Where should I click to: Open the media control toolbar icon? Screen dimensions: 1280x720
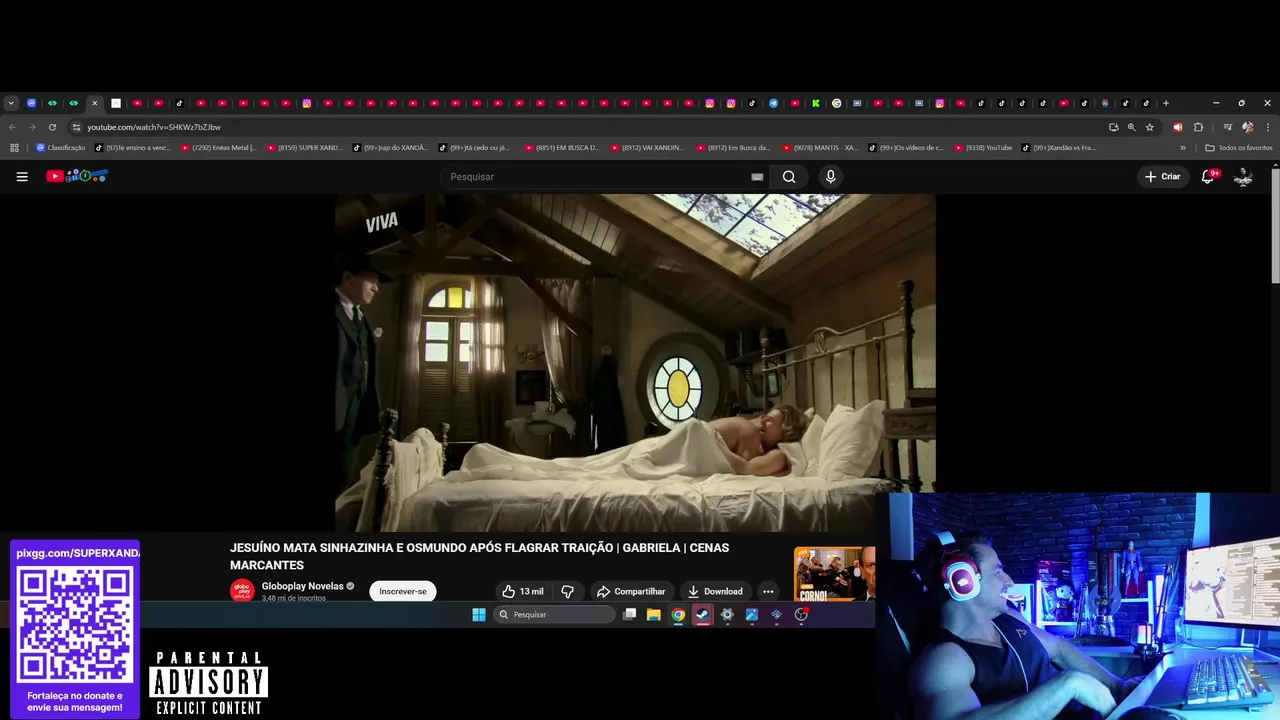coord(1227,127)
